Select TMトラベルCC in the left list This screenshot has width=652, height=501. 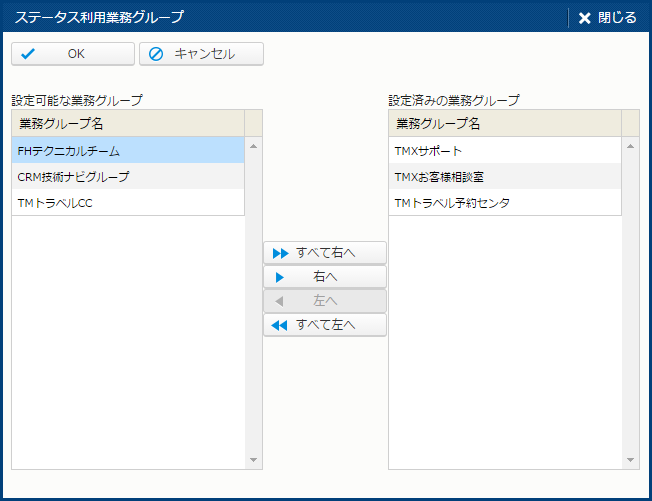point(128,203)
